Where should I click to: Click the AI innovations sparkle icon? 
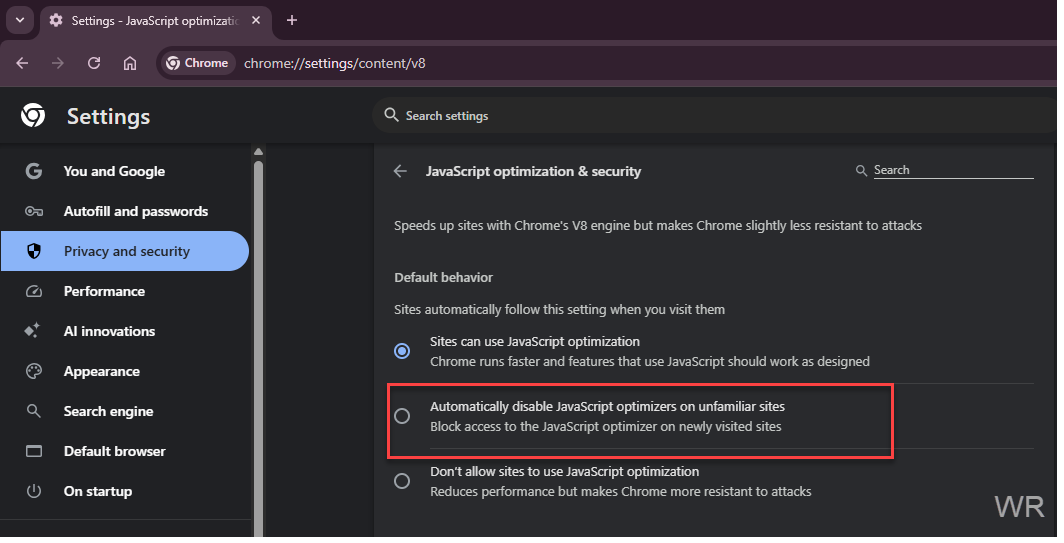click(34, 331)
